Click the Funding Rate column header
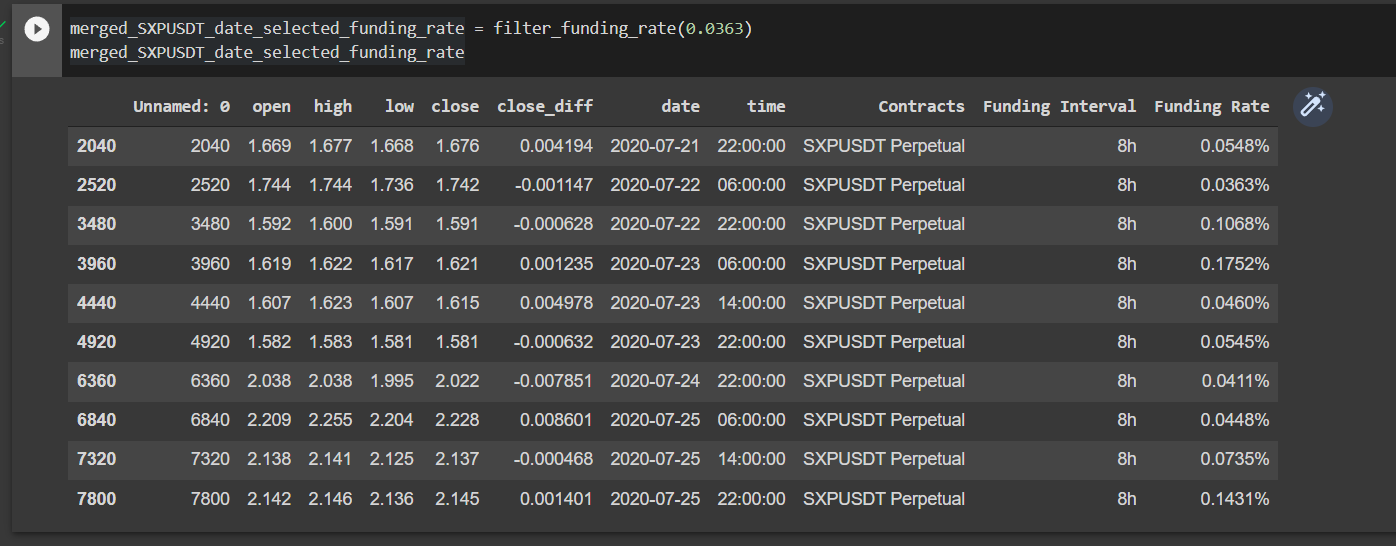 1211,106
